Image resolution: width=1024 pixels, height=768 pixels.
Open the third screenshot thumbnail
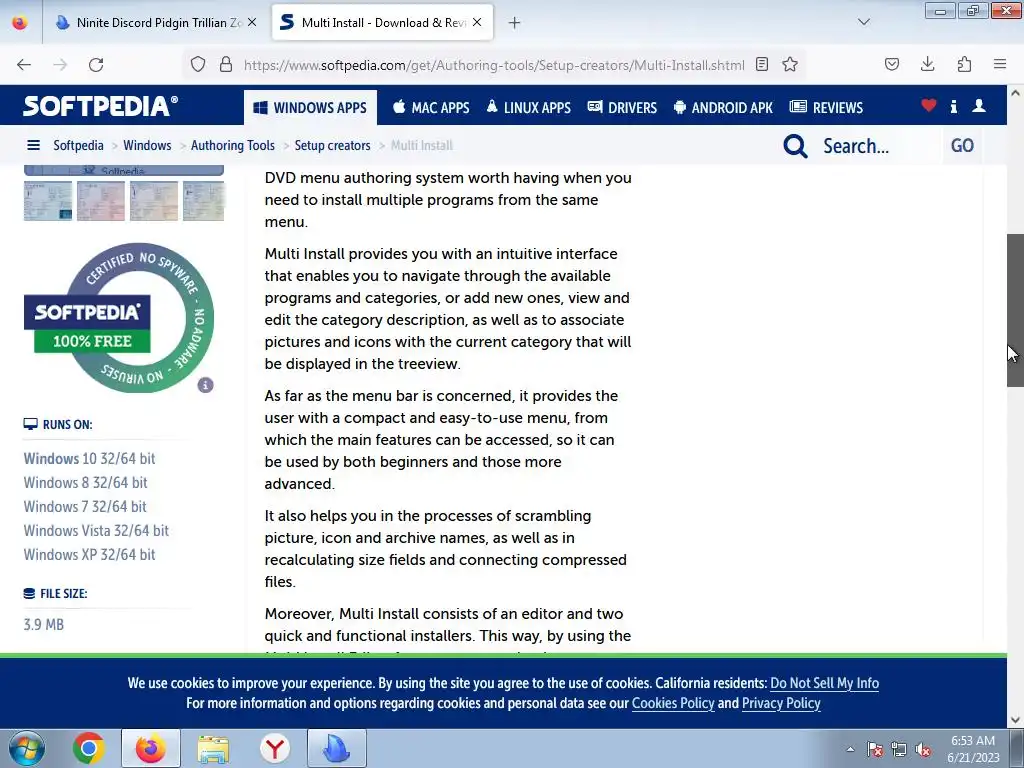[153, 200]
